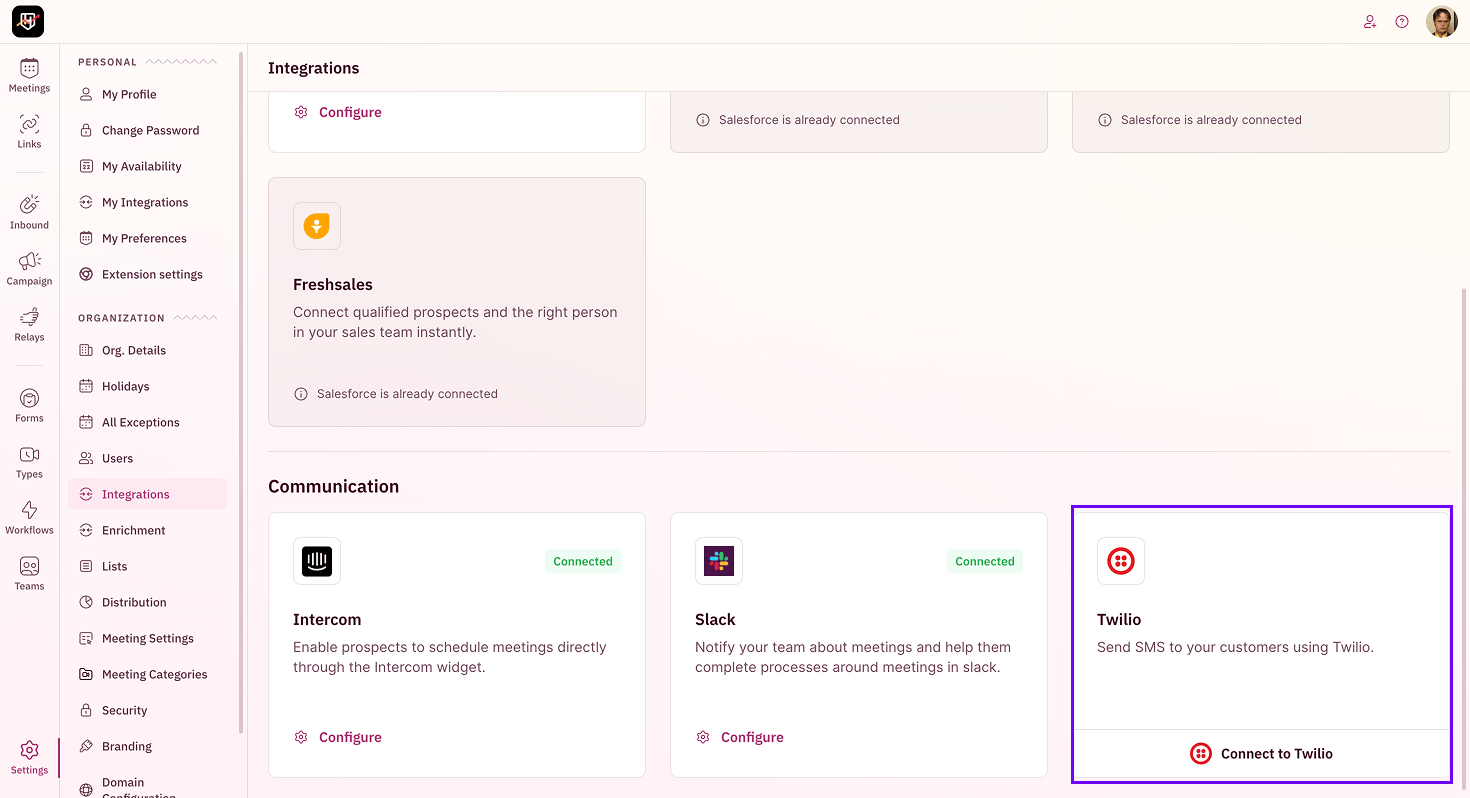Viewport: 1470px width, 798px height.
Task: Open Distribution settings
Action: tap(148, 602)
